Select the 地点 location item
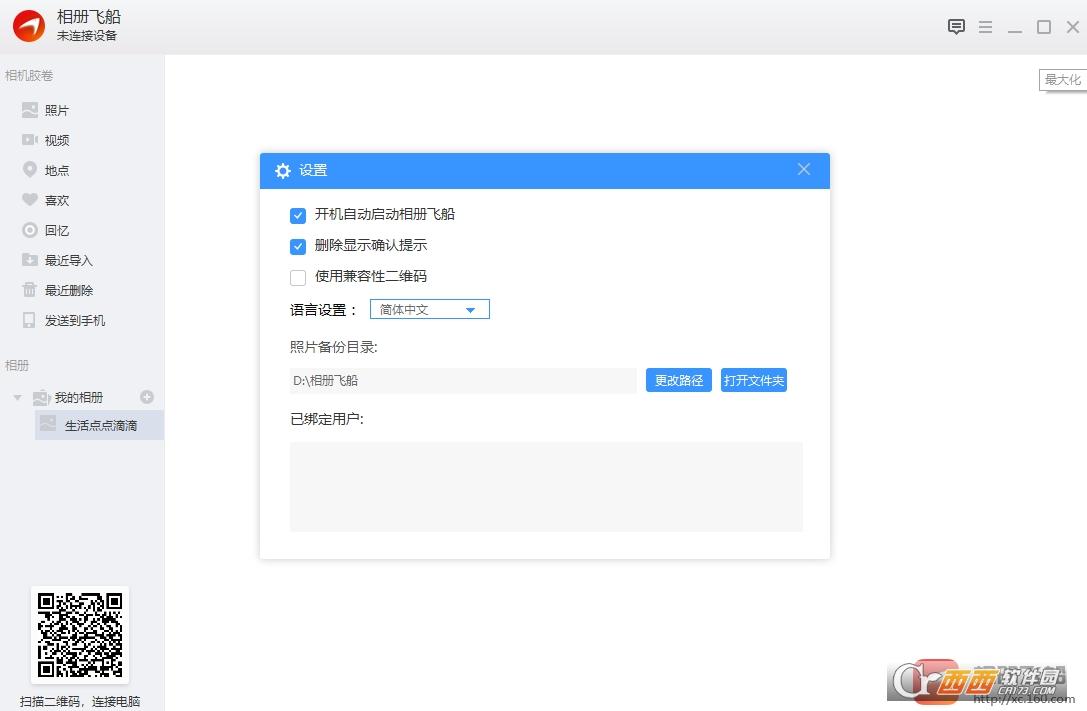 (57, 171)
